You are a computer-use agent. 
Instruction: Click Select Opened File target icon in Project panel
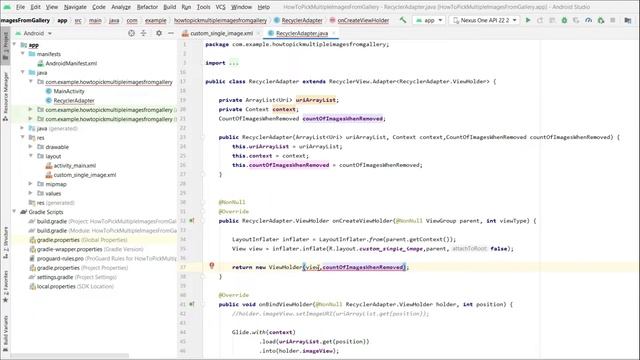[131, 33]
